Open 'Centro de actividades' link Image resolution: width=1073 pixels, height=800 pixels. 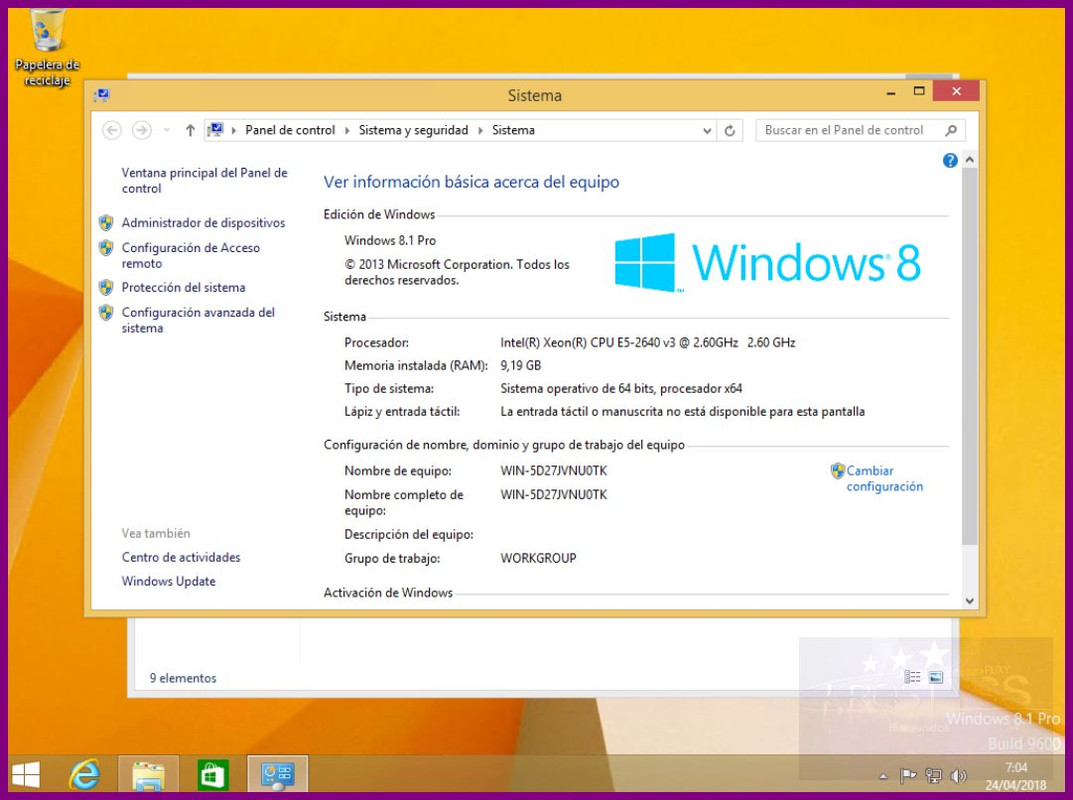pyautogui.click(x=181, y=557)
